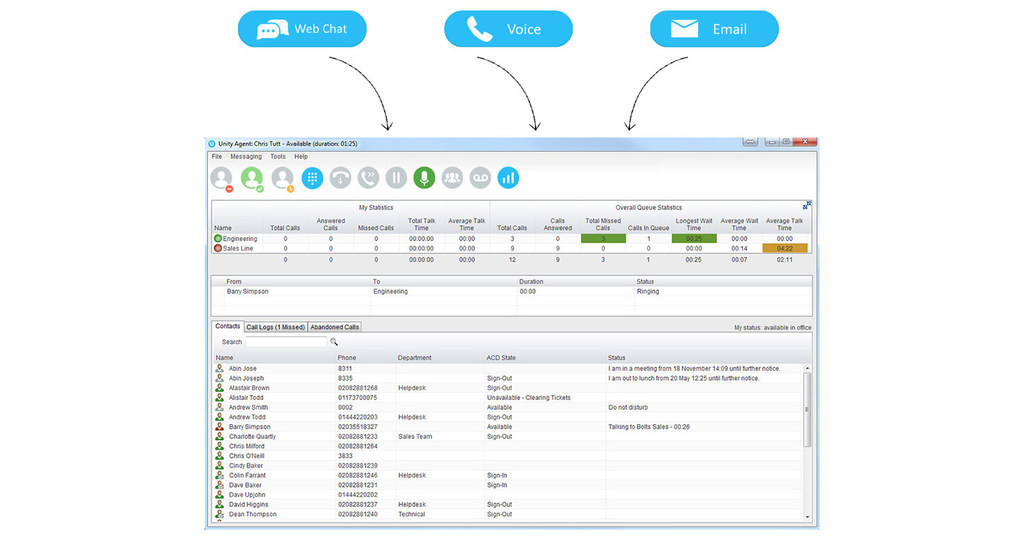
Task: Click the magnifier icon next to Search
Action: point(334,342)
